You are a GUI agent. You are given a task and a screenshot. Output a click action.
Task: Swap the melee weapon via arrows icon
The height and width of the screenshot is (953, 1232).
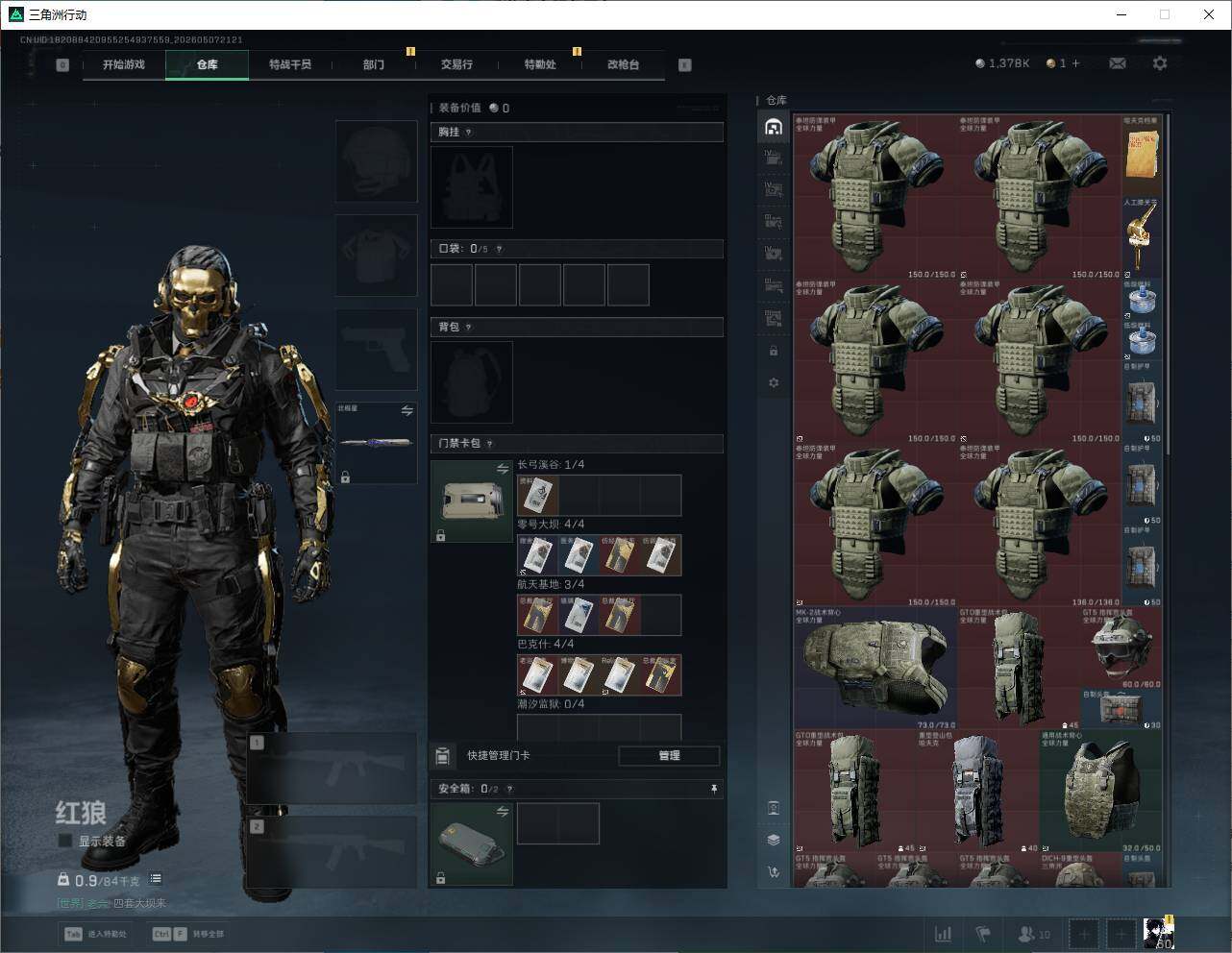pyautogui.click(x=407, y=410)
